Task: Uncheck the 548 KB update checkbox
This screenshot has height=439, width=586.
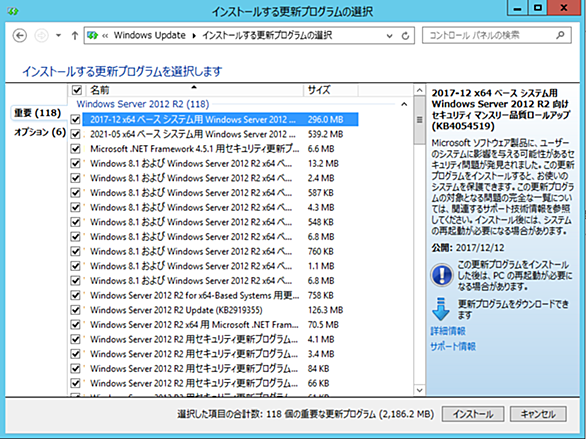Action: pos(75,222)
